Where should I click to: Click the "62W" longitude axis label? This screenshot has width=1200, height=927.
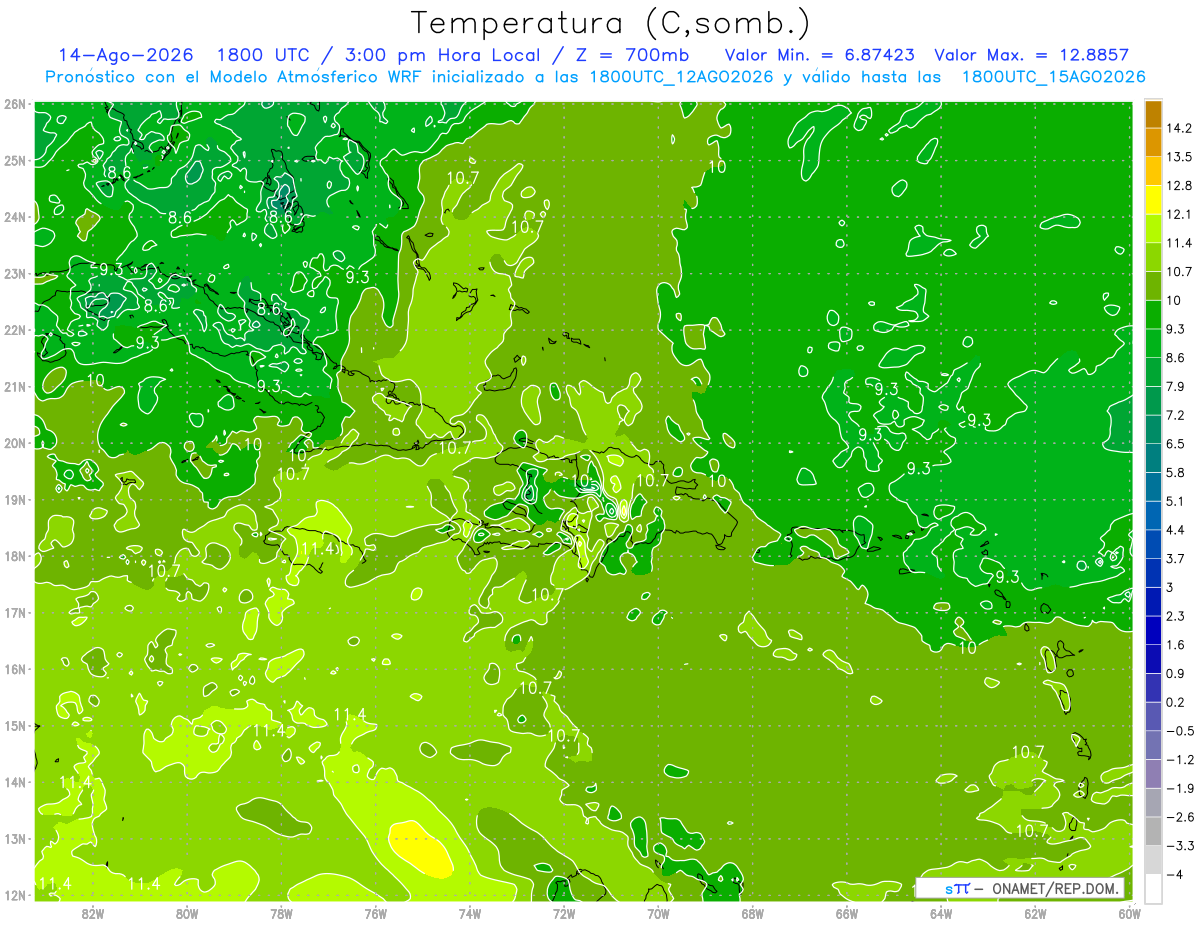[1035, 913]
